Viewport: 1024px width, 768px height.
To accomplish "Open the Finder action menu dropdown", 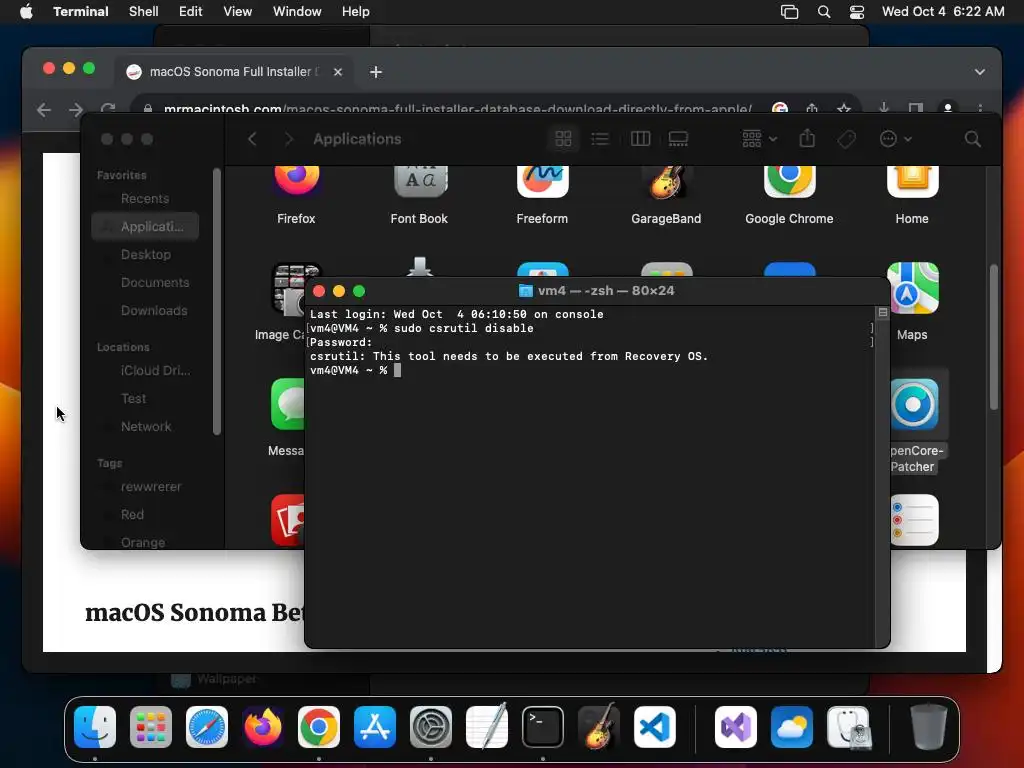I will (895, 138).
